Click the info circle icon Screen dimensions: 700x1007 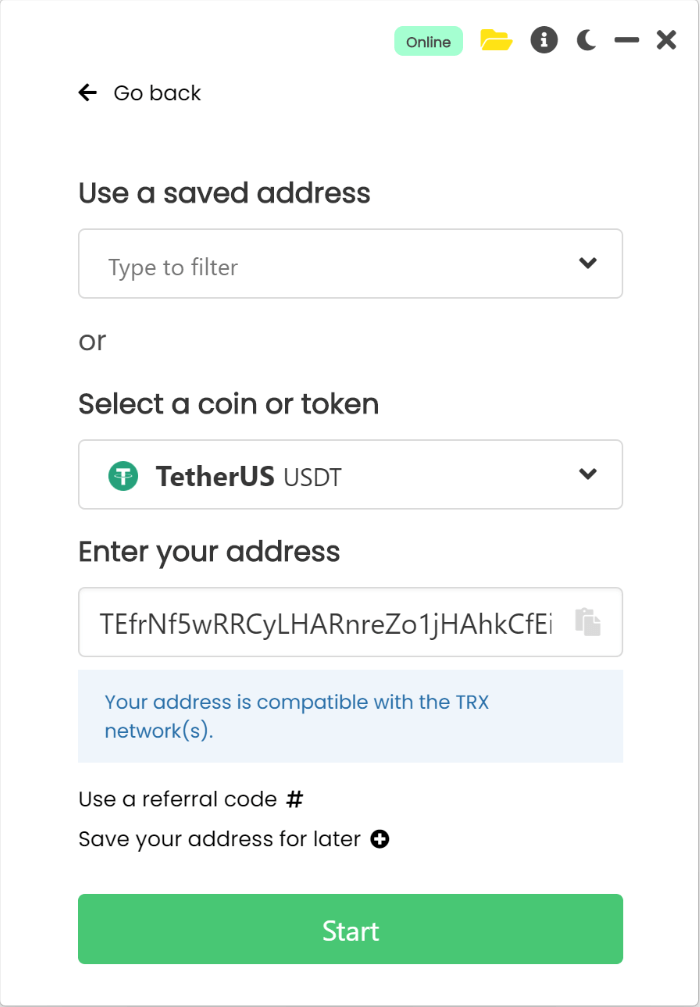coord(544,41)
